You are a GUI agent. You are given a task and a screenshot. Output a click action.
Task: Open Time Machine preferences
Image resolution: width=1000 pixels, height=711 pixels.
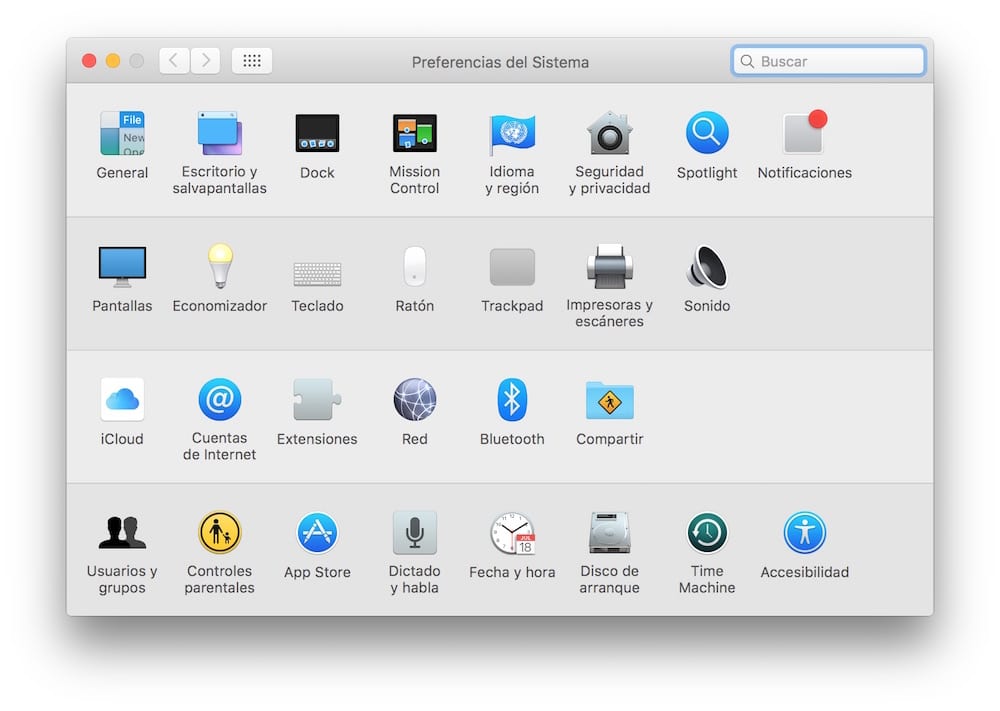click(x=707, y=533)
